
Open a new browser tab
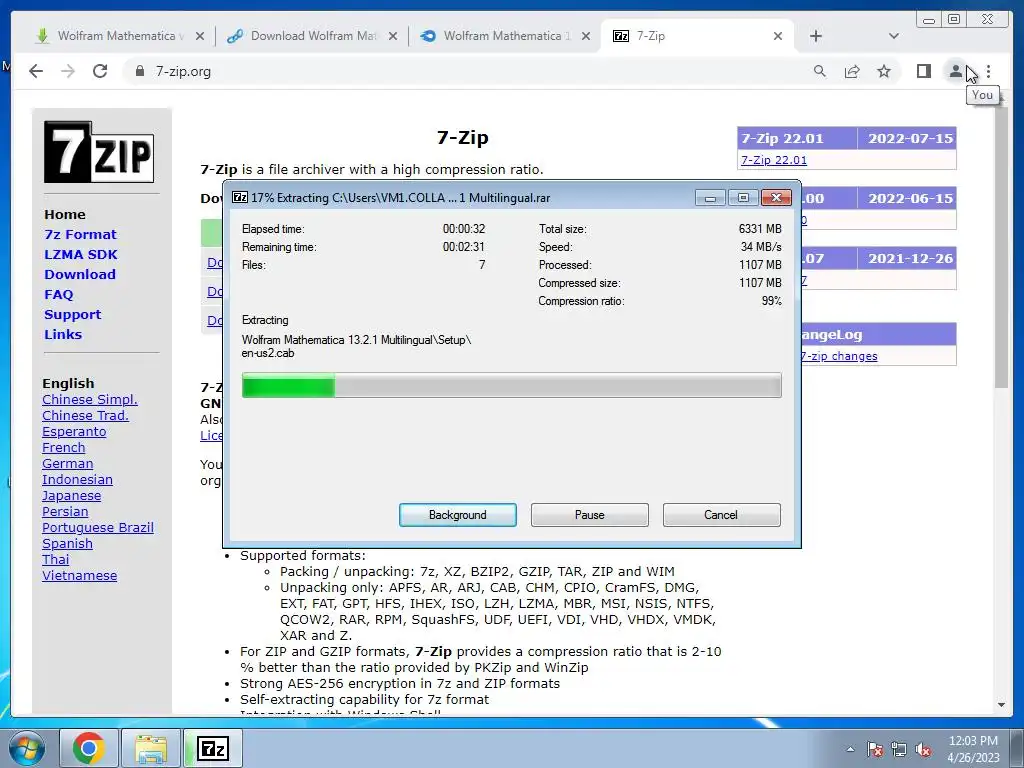coord(816,36)
